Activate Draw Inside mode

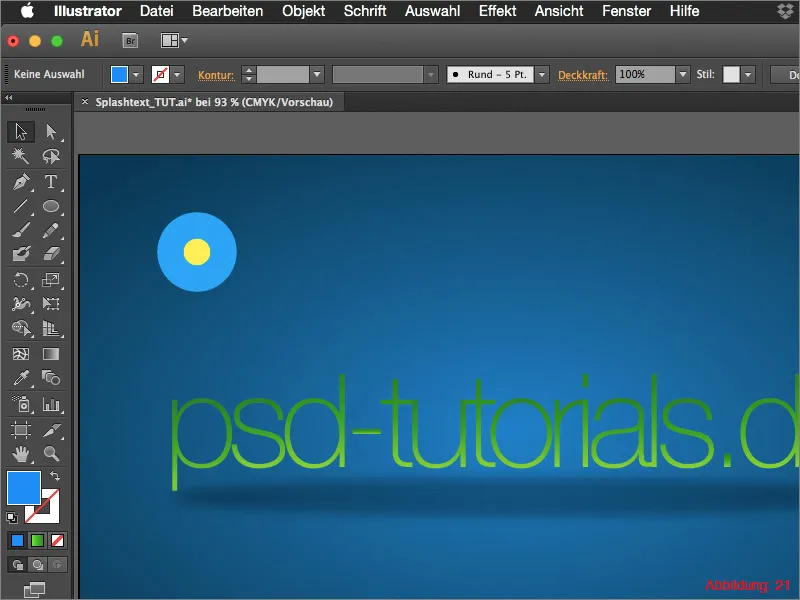(57, 564)
